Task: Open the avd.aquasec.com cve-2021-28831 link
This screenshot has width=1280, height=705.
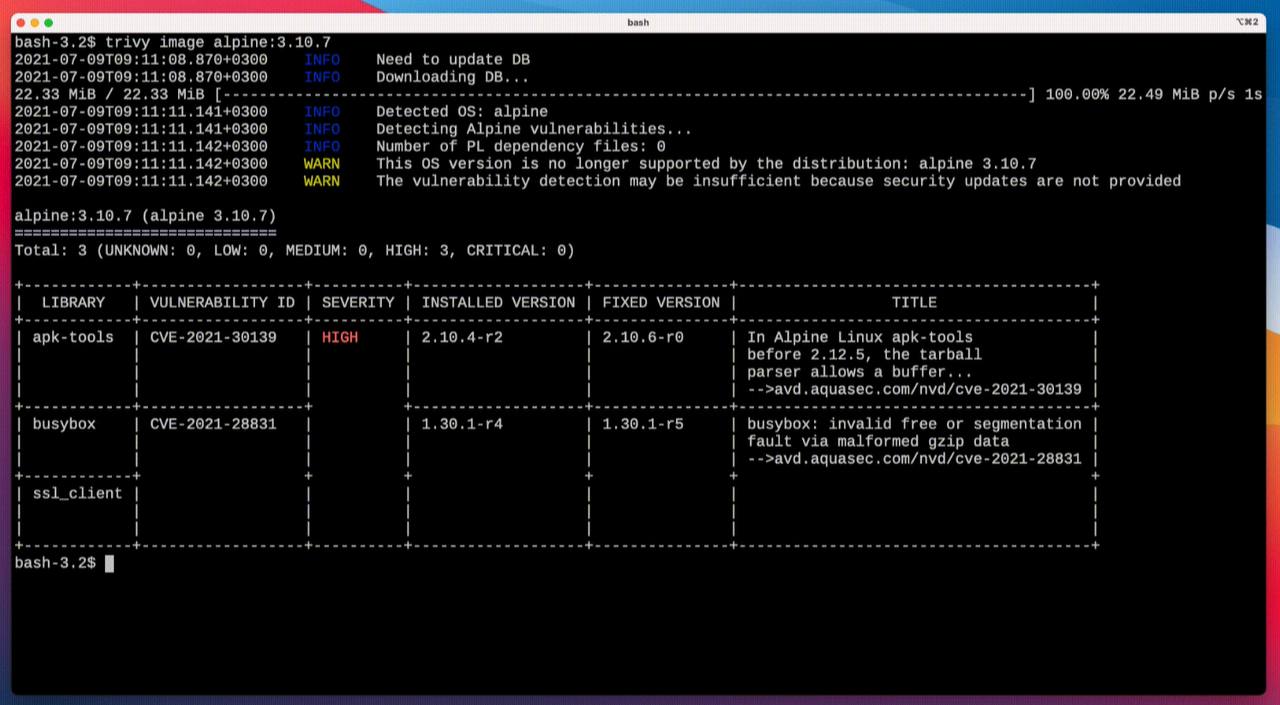Action: [914, 459]
